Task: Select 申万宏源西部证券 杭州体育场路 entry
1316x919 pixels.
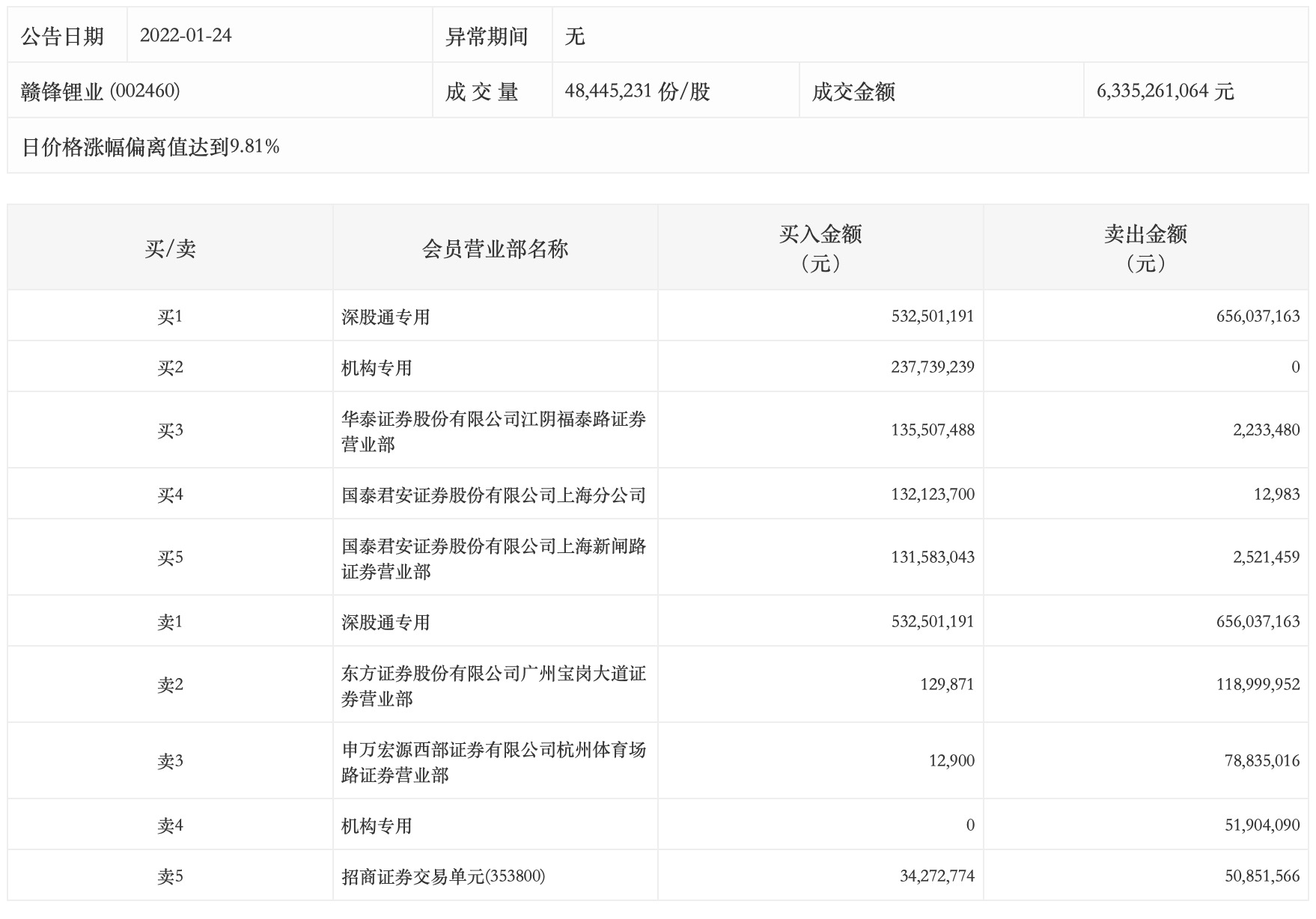Action: 493,762
